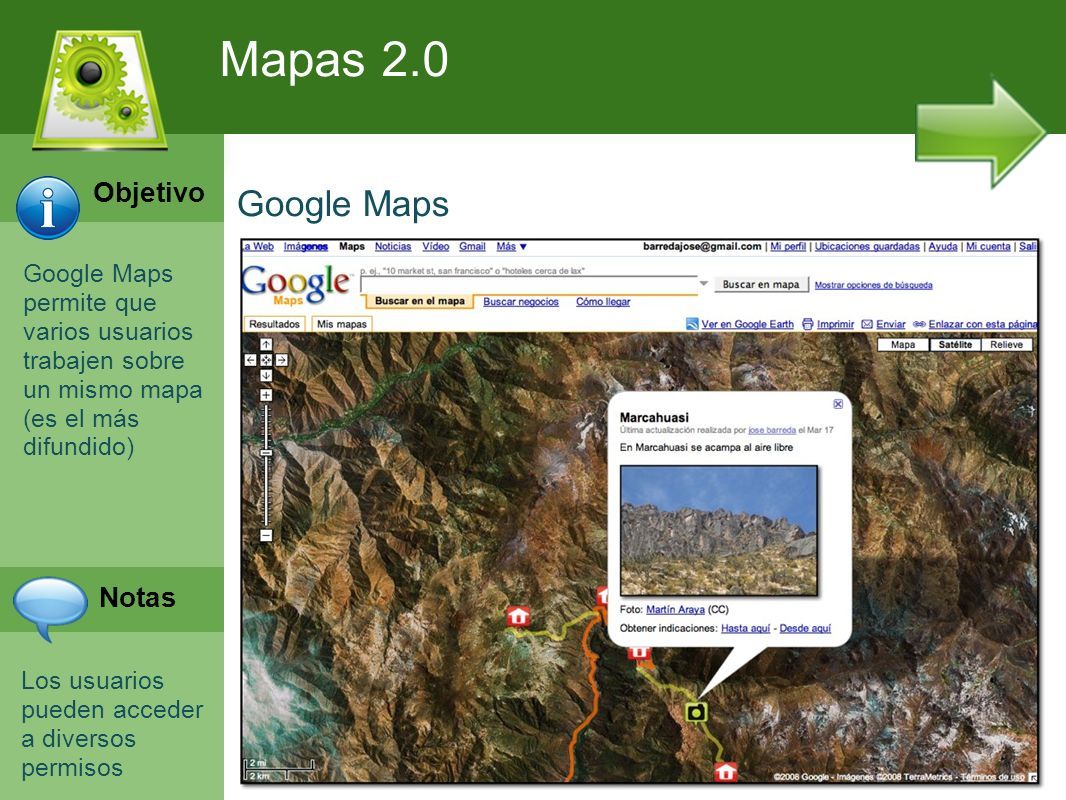This screenshot has width=1066, height=800.
Task: Open the Resultados tab
Action: (274, 324)
